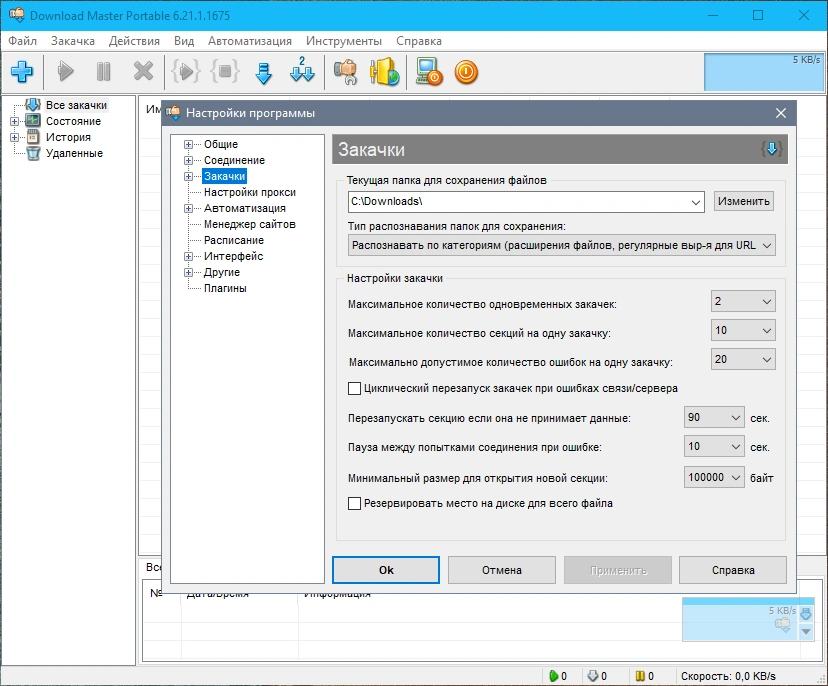Expand the Соединение settings node
828x686 pixels.
click(188, 160)
